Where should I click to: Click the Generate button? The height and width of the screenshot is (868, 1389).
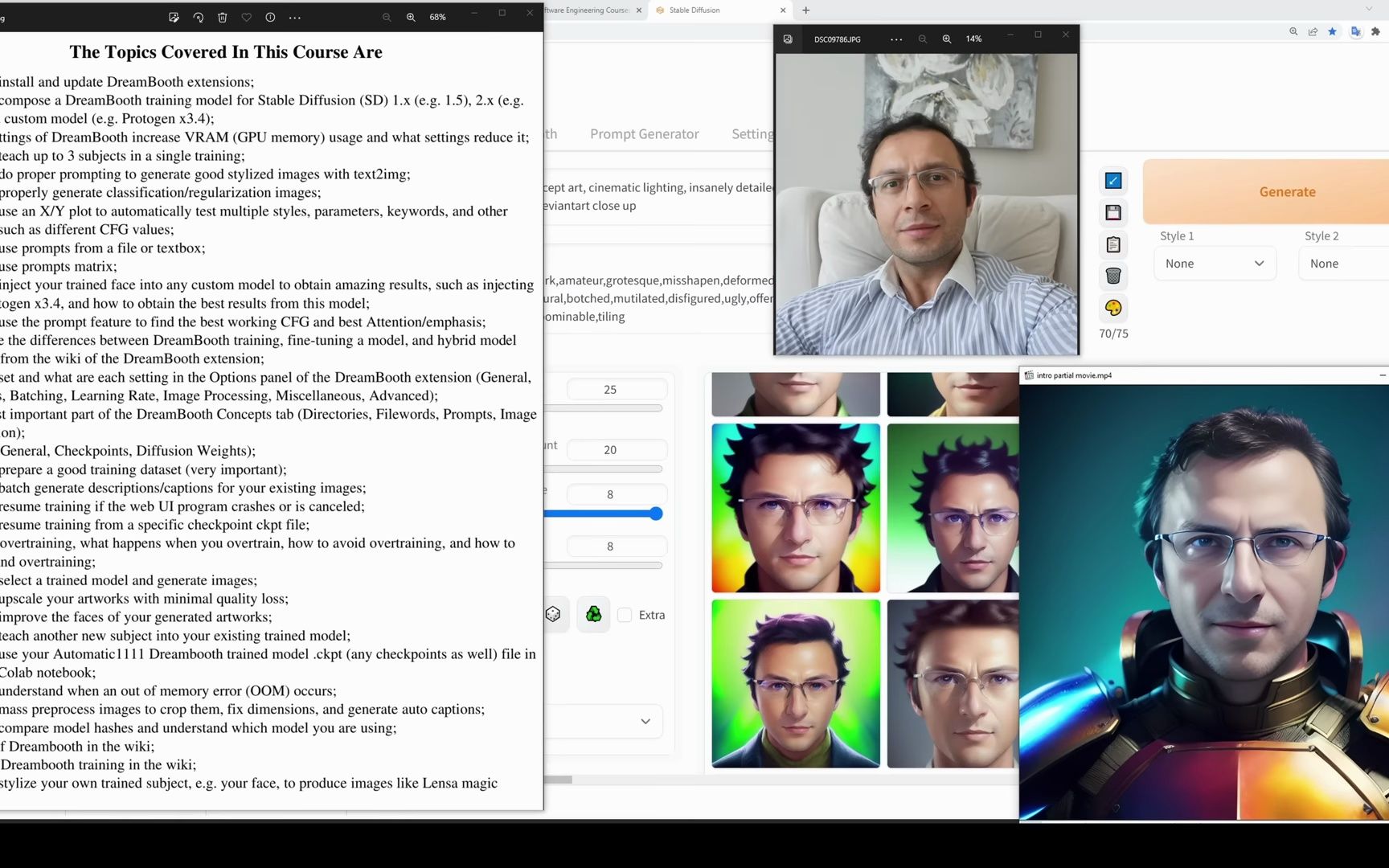(x=1287, y=191)
